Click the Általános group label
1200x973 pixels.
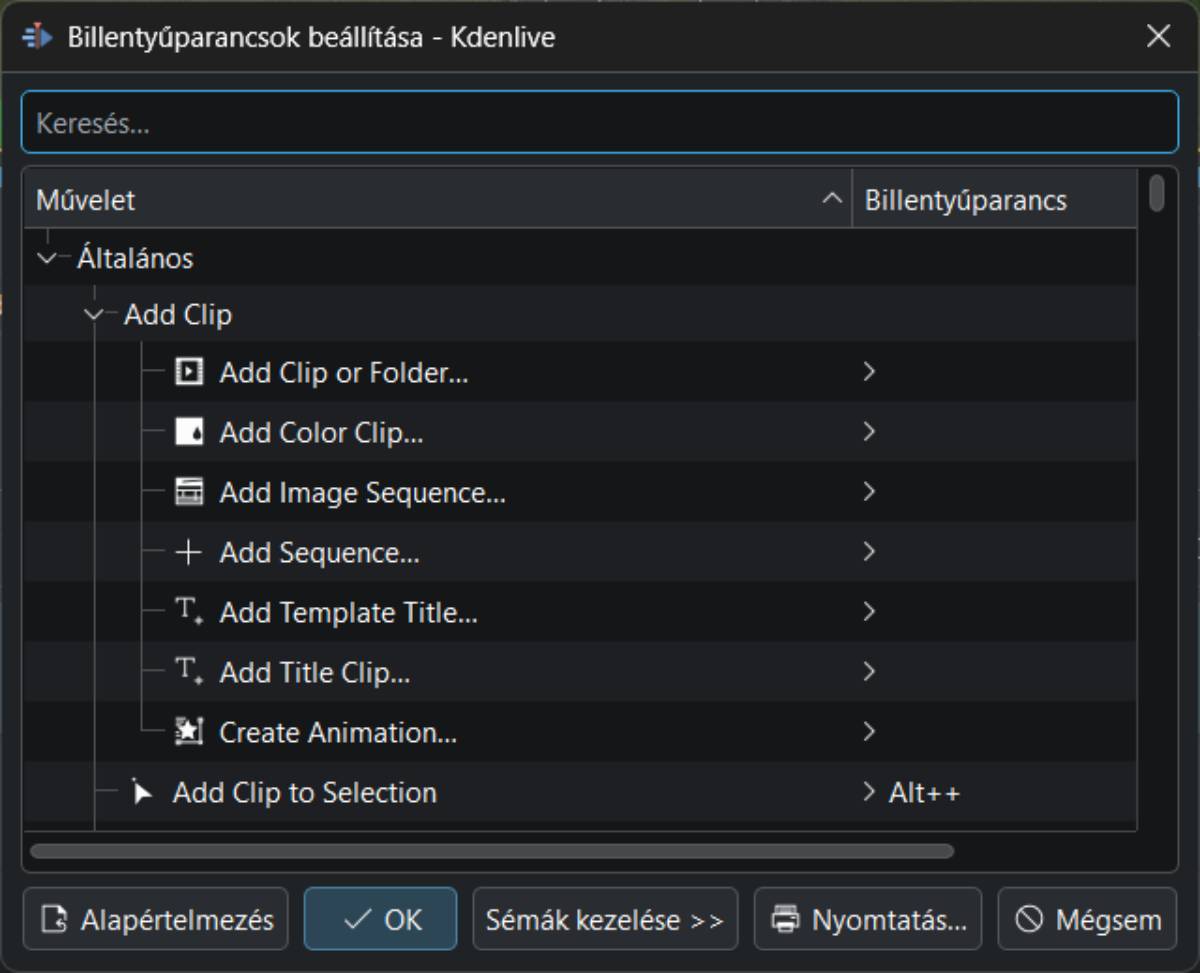click(135, 258)
